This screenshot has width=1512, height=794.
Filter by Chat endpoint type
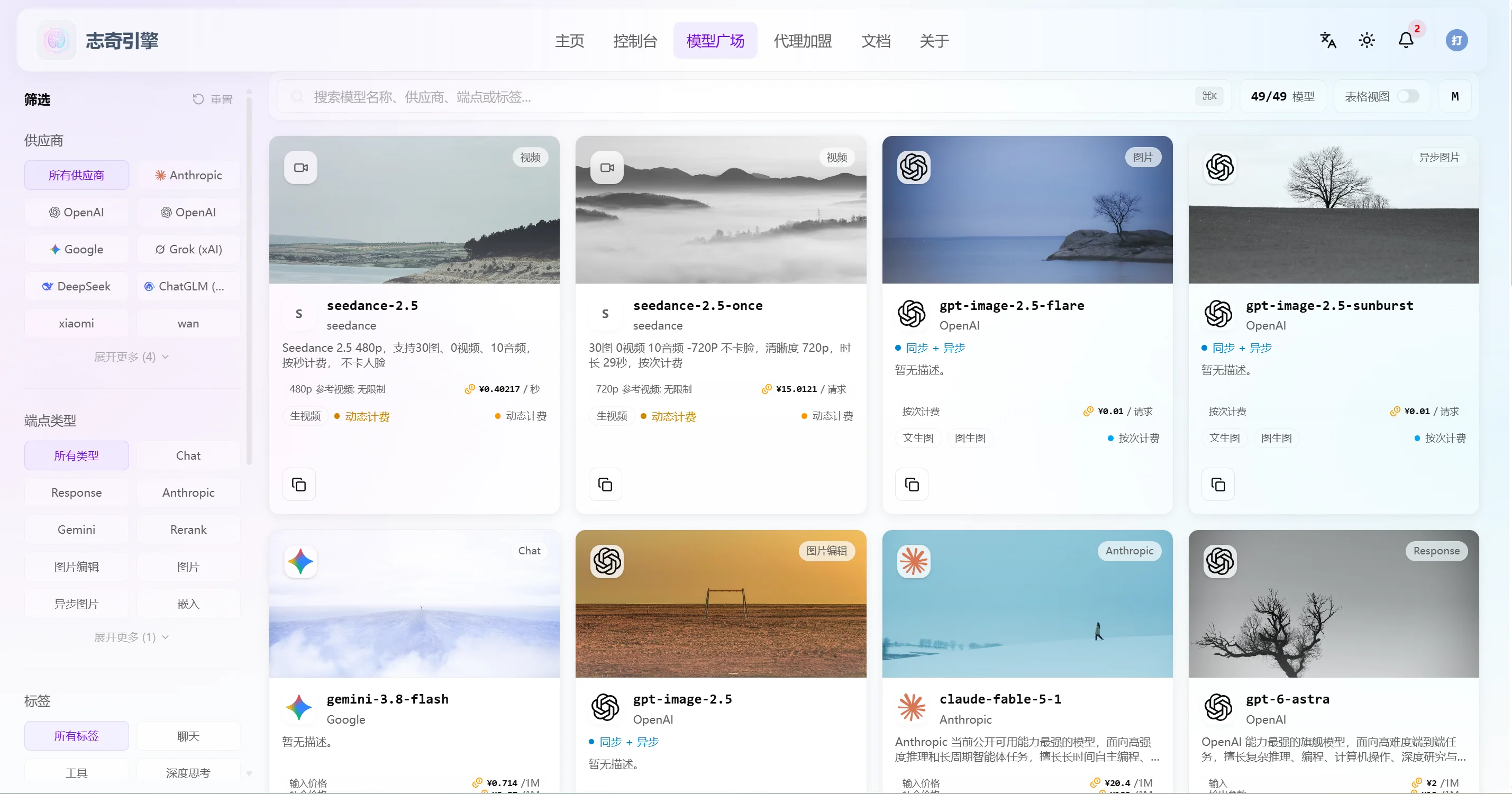point(188,455)
